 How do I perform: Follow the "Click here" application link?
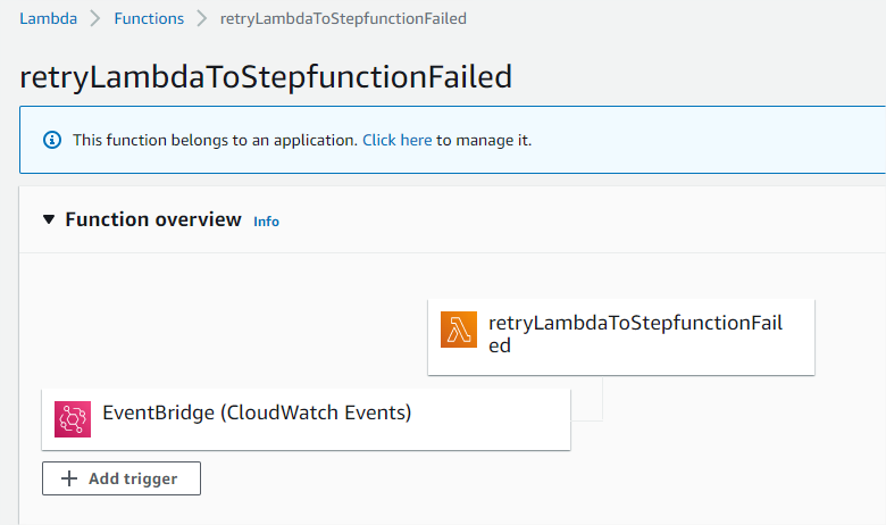397,140
